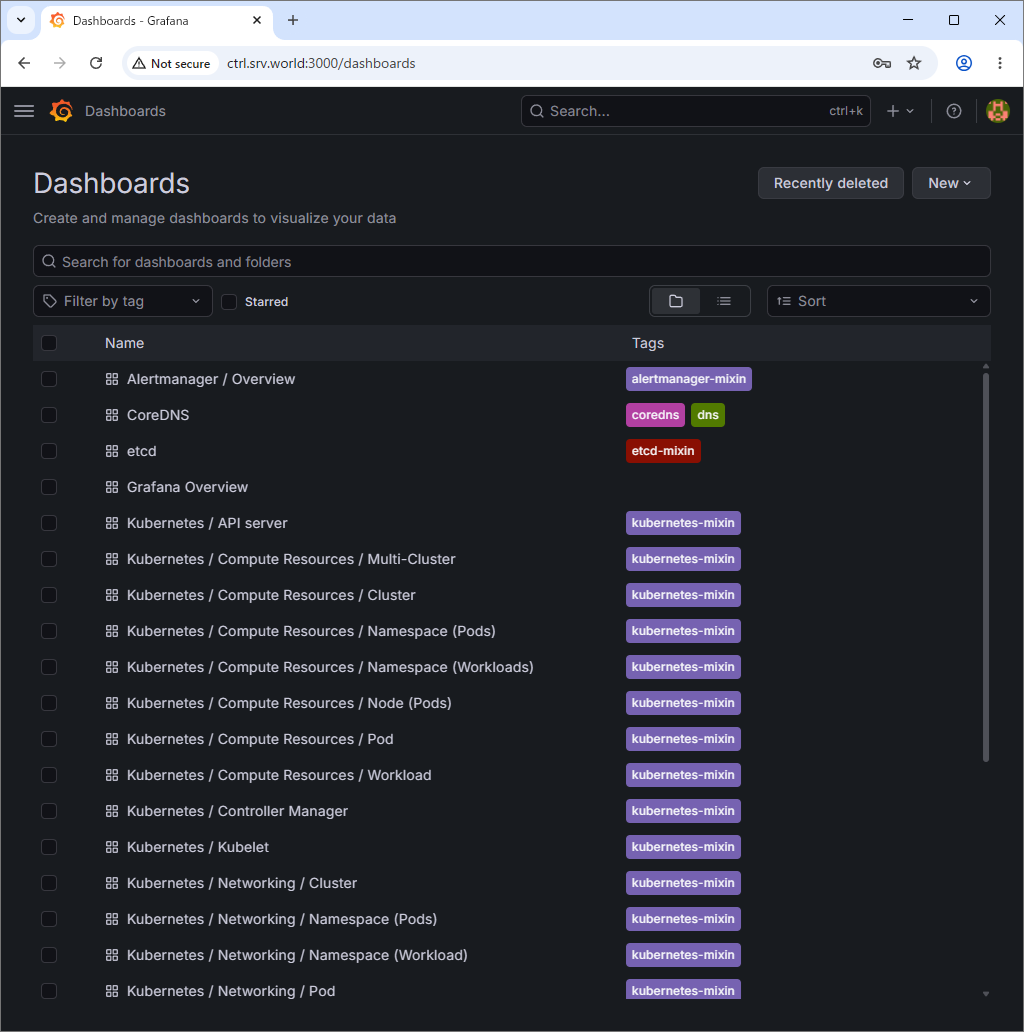This screenshot has height=1032, width=1024.
Task: Select Kubernetes / Controller Manager row checkbox
Action: point(49,812)
